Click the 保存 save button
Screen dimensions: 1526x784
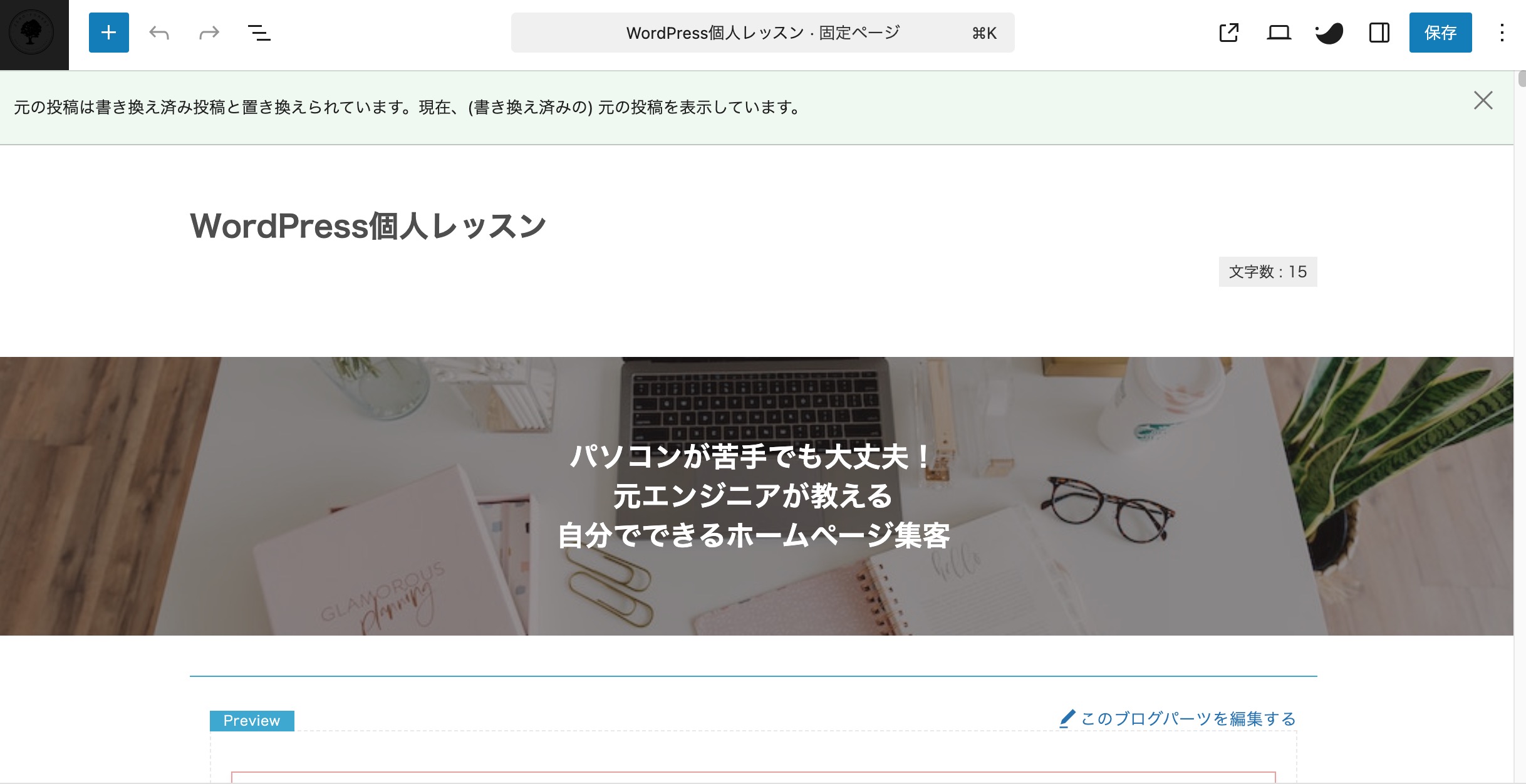[1440, 33]
